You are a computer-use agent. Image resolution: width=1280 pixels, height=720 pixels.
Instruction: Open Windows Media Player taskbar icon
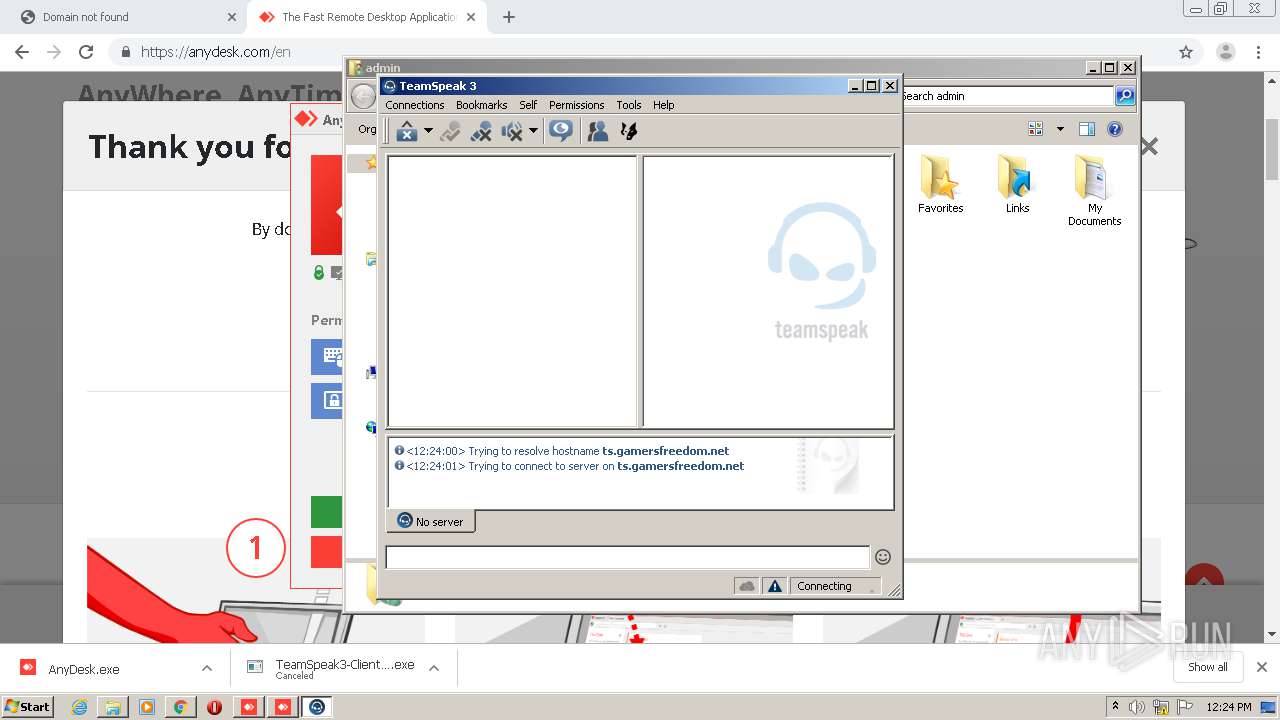click(147, 707)
